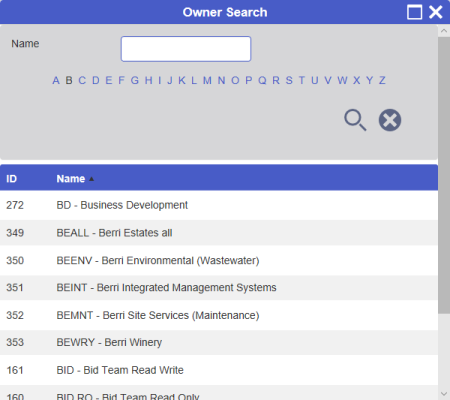
Task: Filter owners by letter I
Action: pyautogui.click(x=160, y=80)
